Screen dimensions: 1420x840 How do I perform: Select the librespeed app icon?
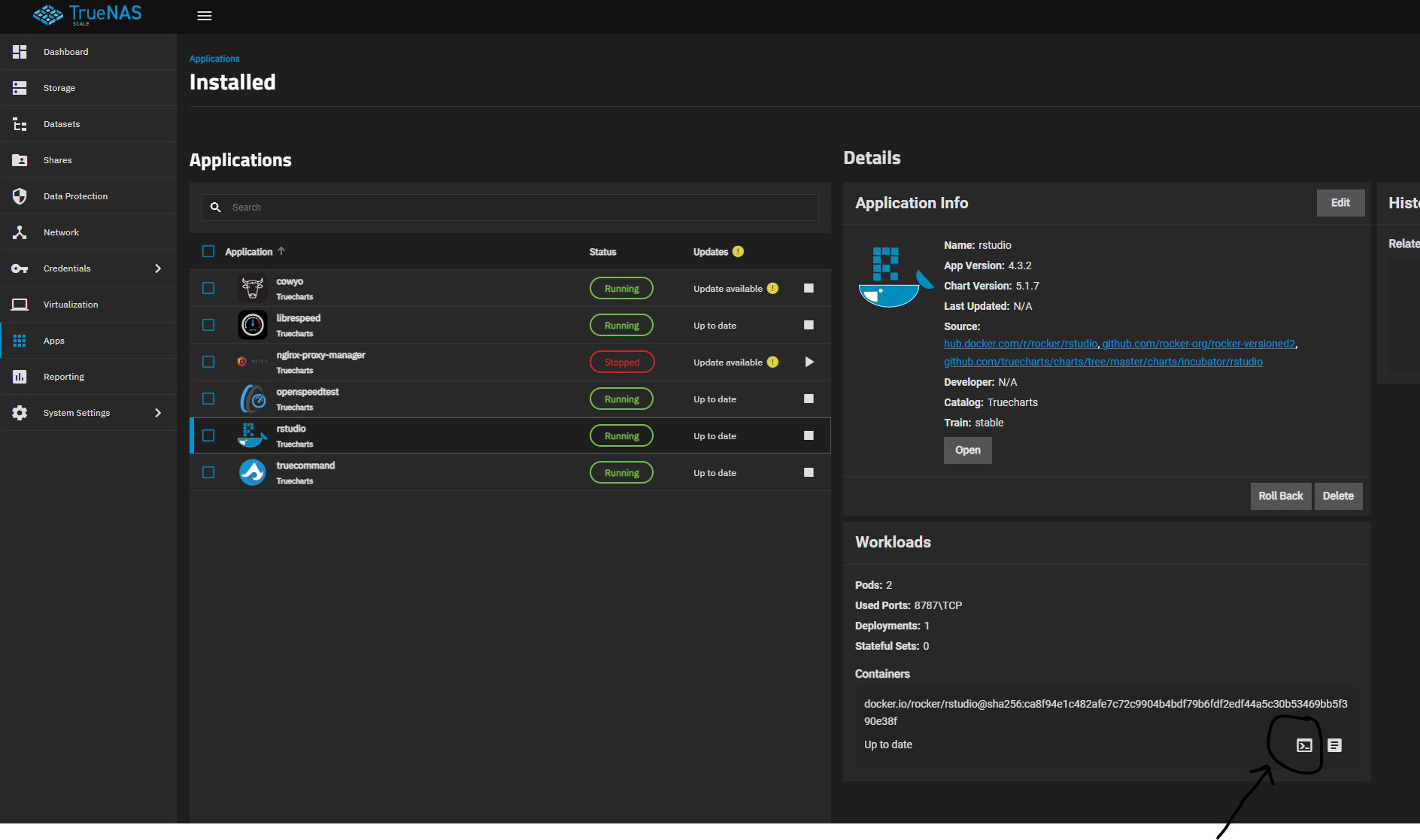point(253,325)
